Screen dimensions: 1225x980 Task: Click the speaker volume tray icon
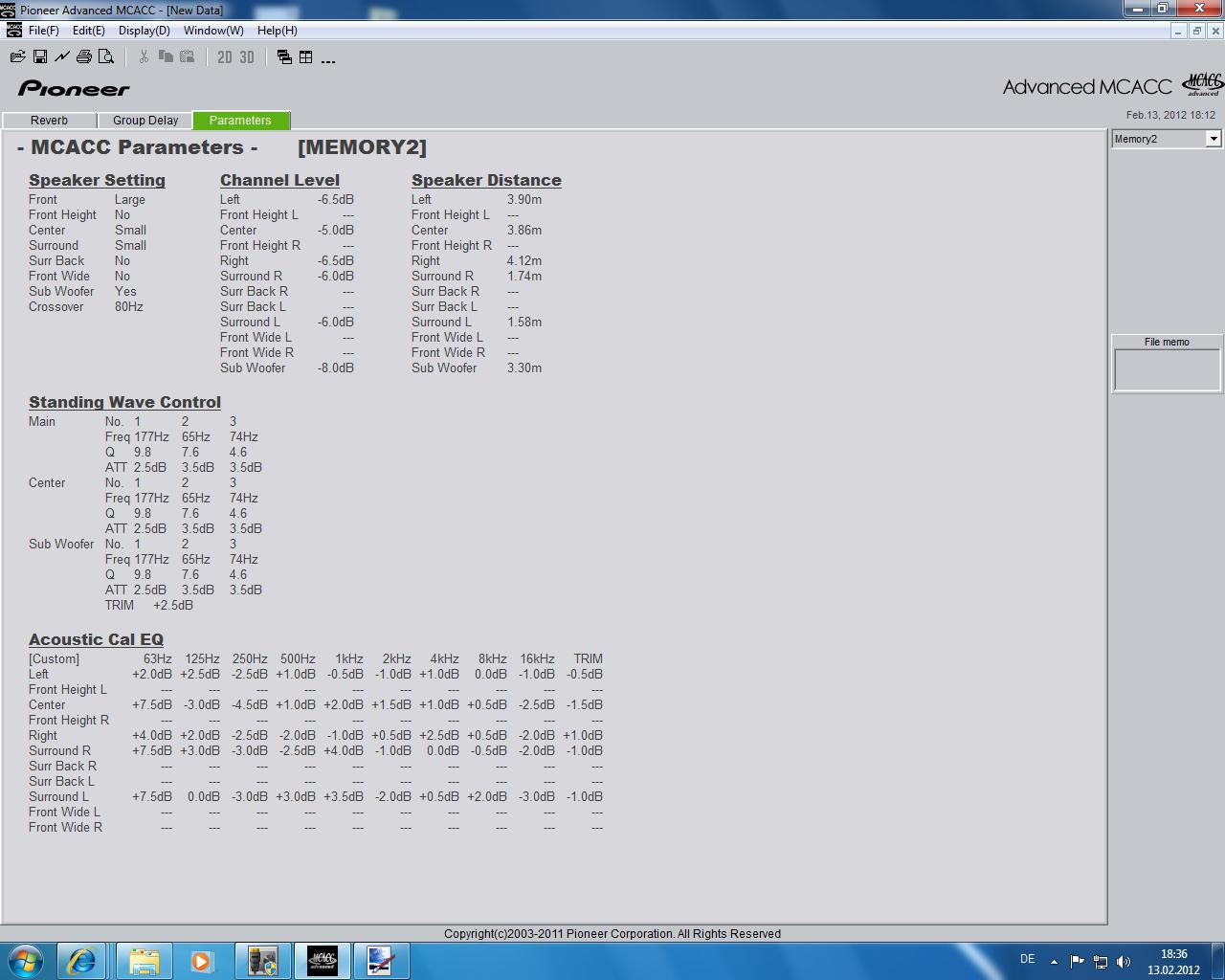(1124, 961)
